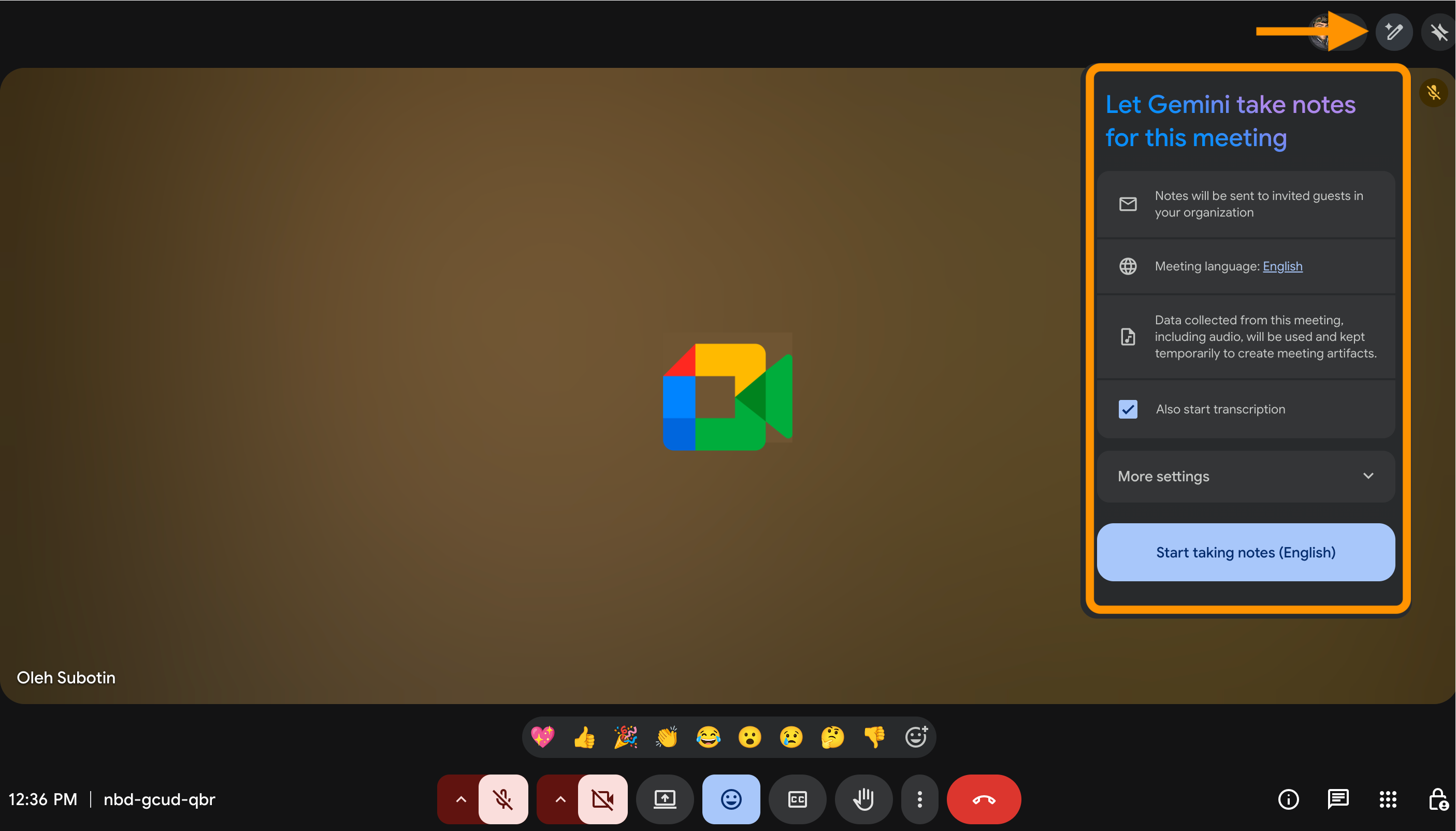Open the in-call chat panel
Screen dimensions: 1456x831
coord(1338,799)
